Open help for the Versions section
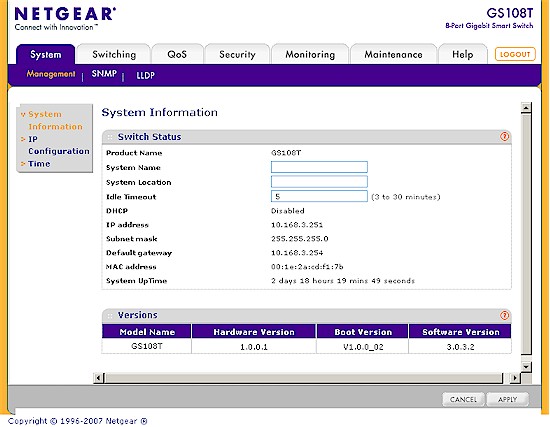Image resolution: width=550 pixels, height=427 pixels. tap(504, 315)
